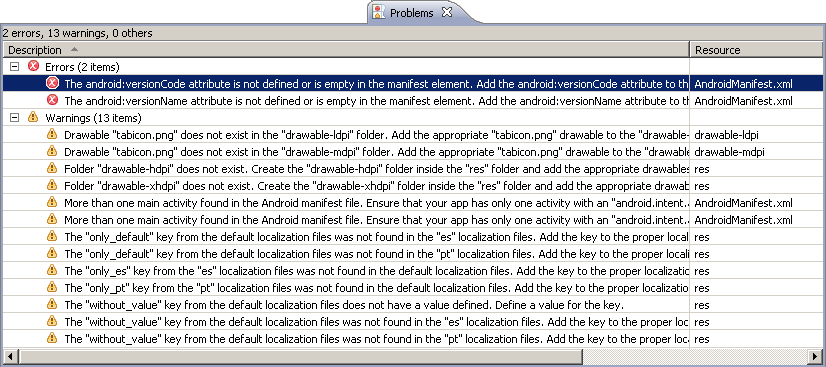Click warning icon of drawable-hdpi folder row

[x=52, y=168]
